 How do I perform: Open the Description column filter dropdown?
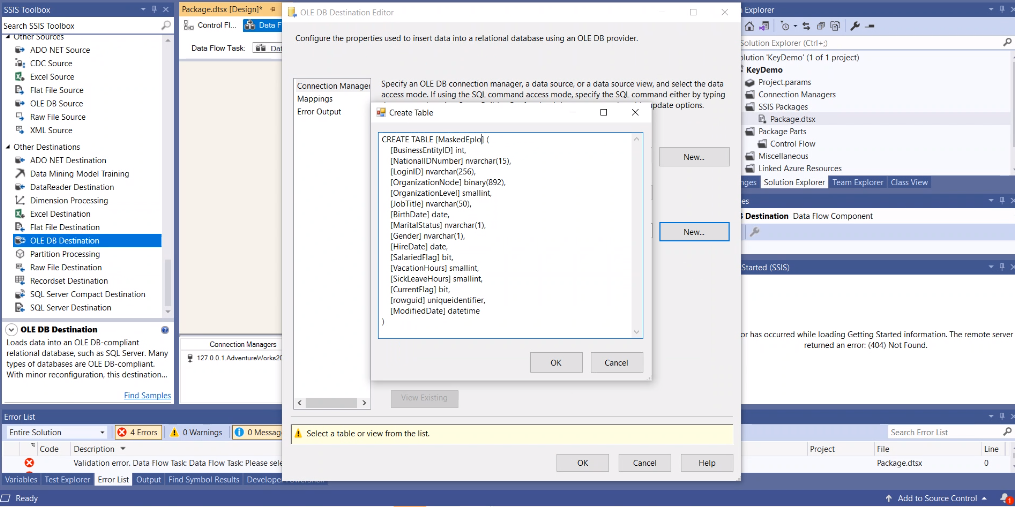[x=123, y=449]
